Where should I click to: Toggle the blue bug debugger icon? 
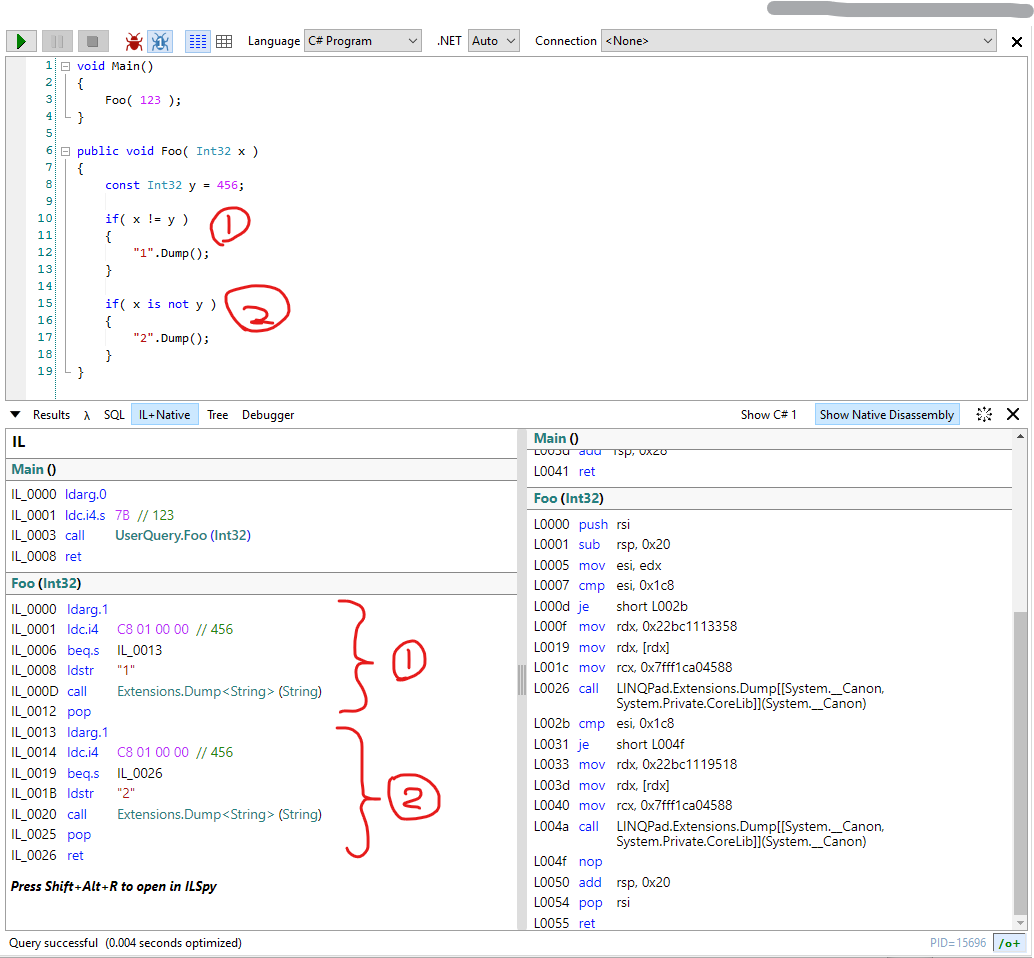click(x=160, y=42)
